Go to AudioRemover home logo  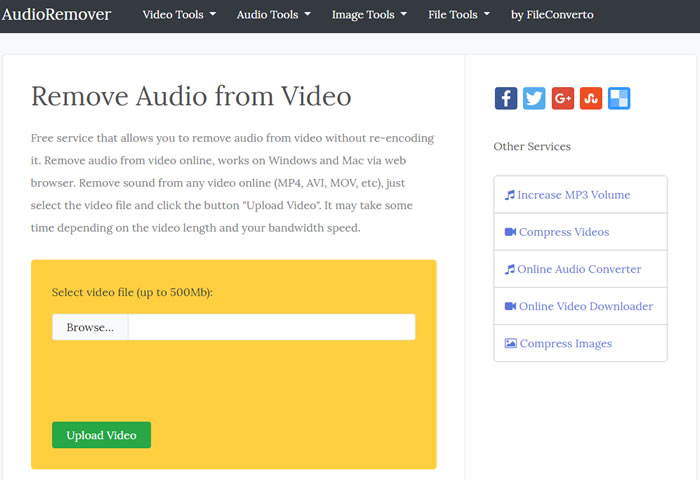[56, 15]
